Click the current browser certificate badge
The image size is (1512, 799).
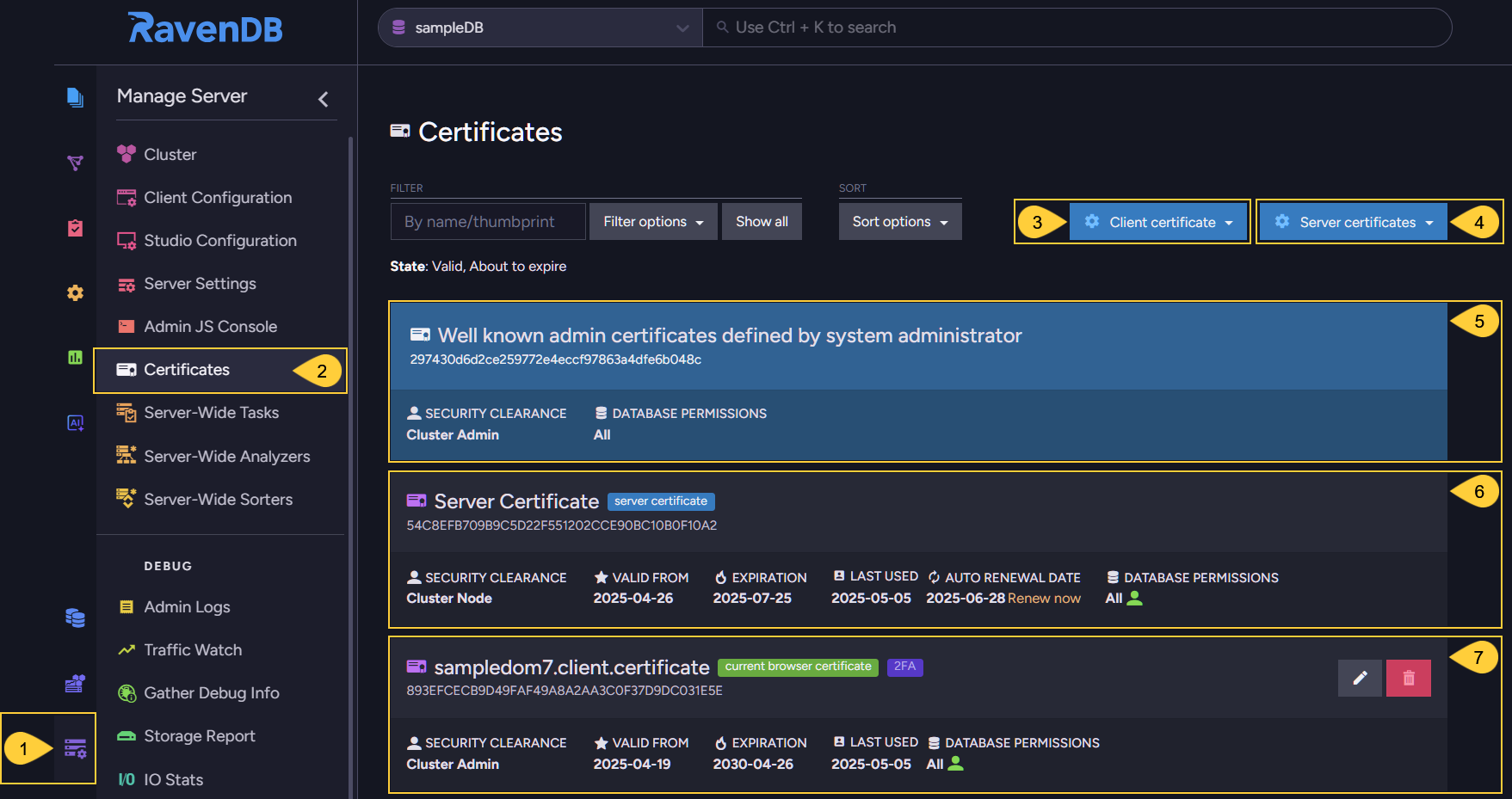click(798, 667)
